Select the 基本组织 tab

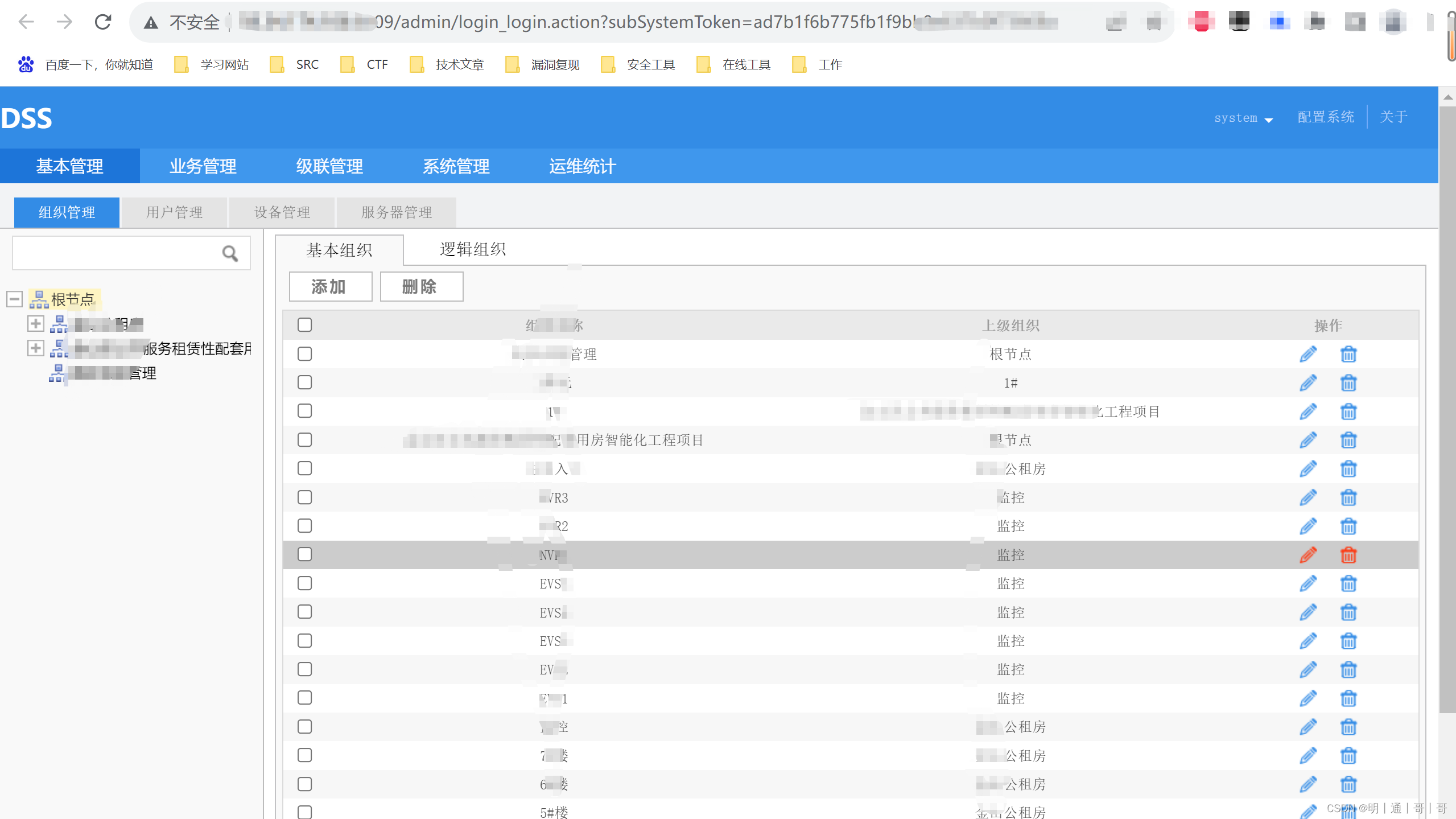pos(339,250)
